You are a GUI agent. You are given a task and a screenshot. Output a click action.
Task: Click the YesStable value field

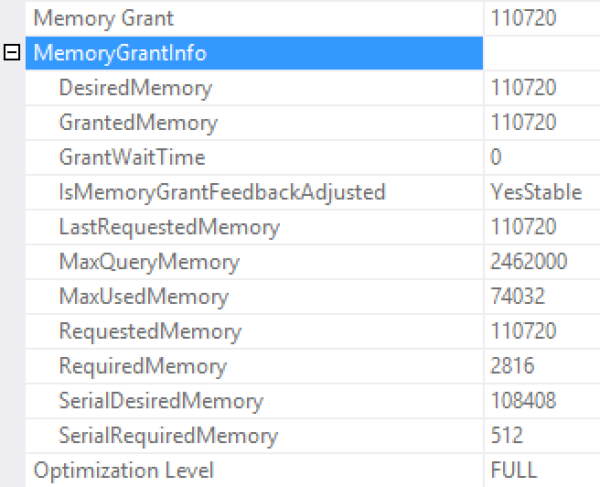click(536, 192)
